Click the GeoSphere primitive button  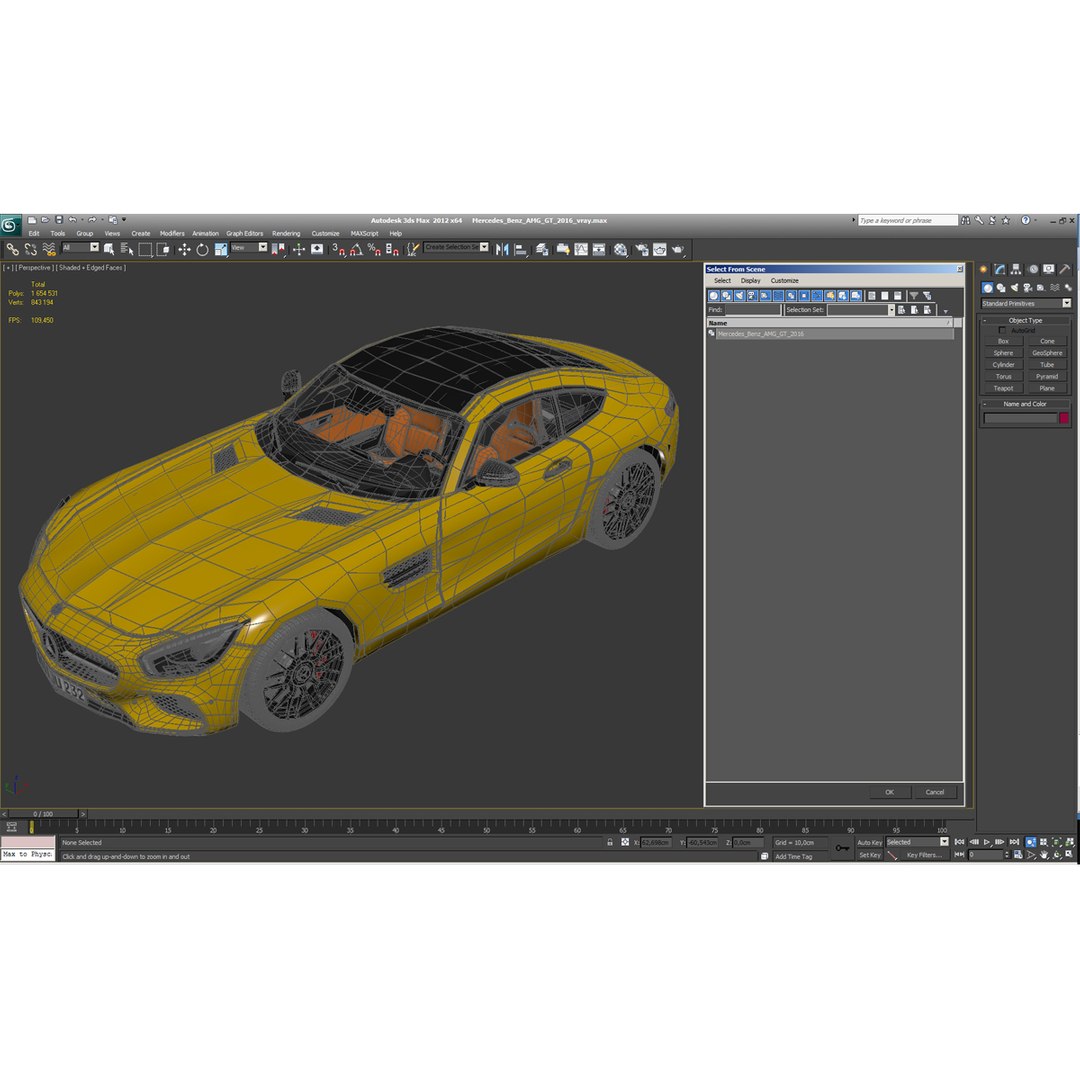(x=1047, y=353)
